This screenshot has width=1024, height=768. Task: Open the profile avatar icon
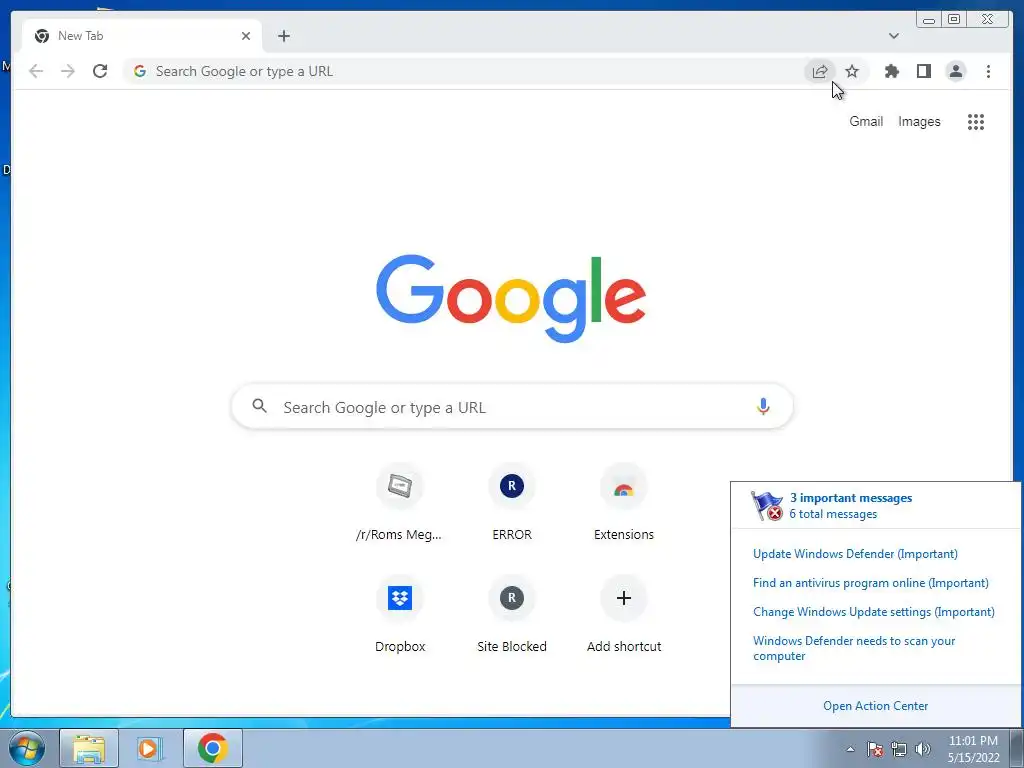pos(955,71)
